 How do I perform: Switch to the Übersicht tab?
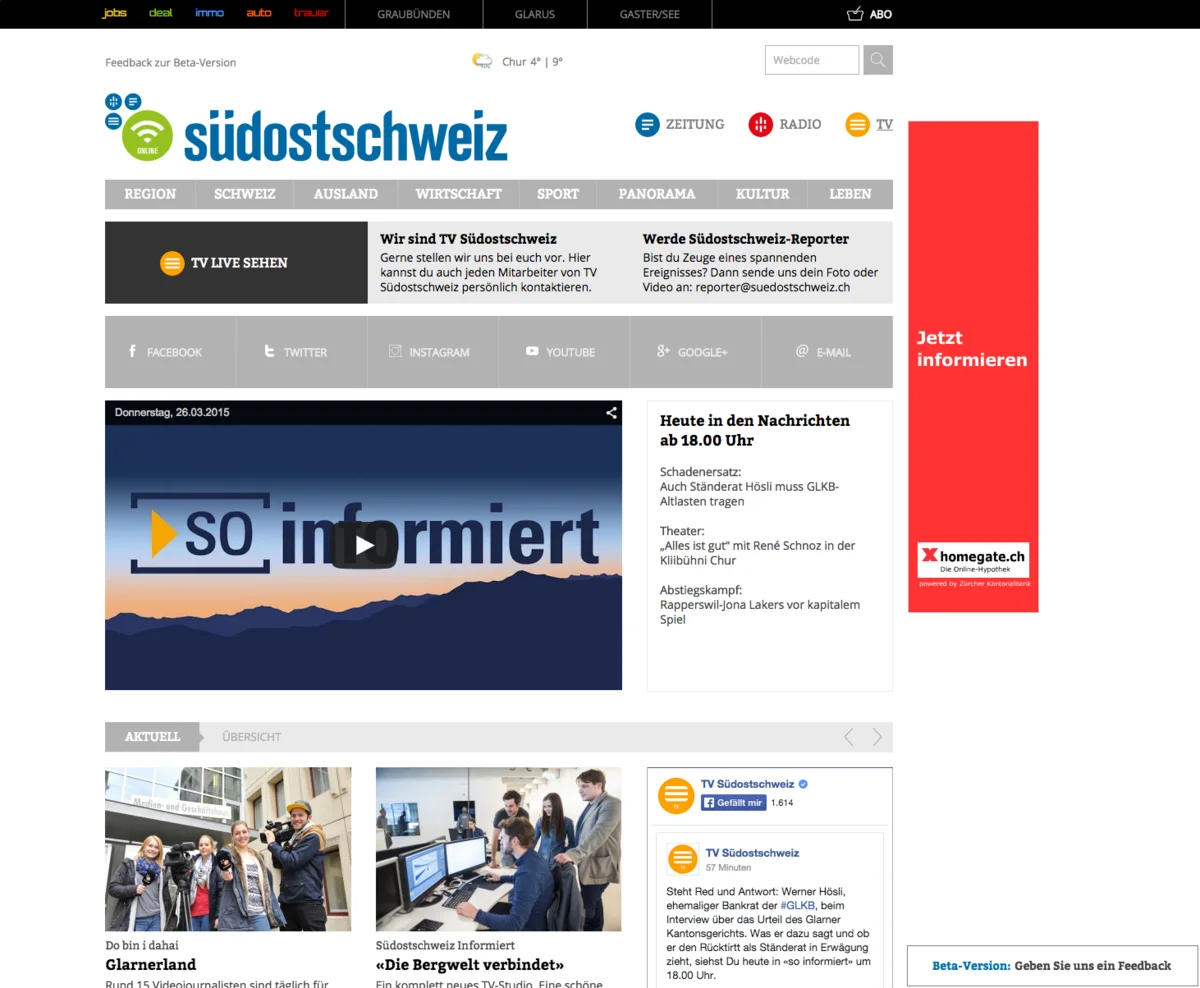252,737
